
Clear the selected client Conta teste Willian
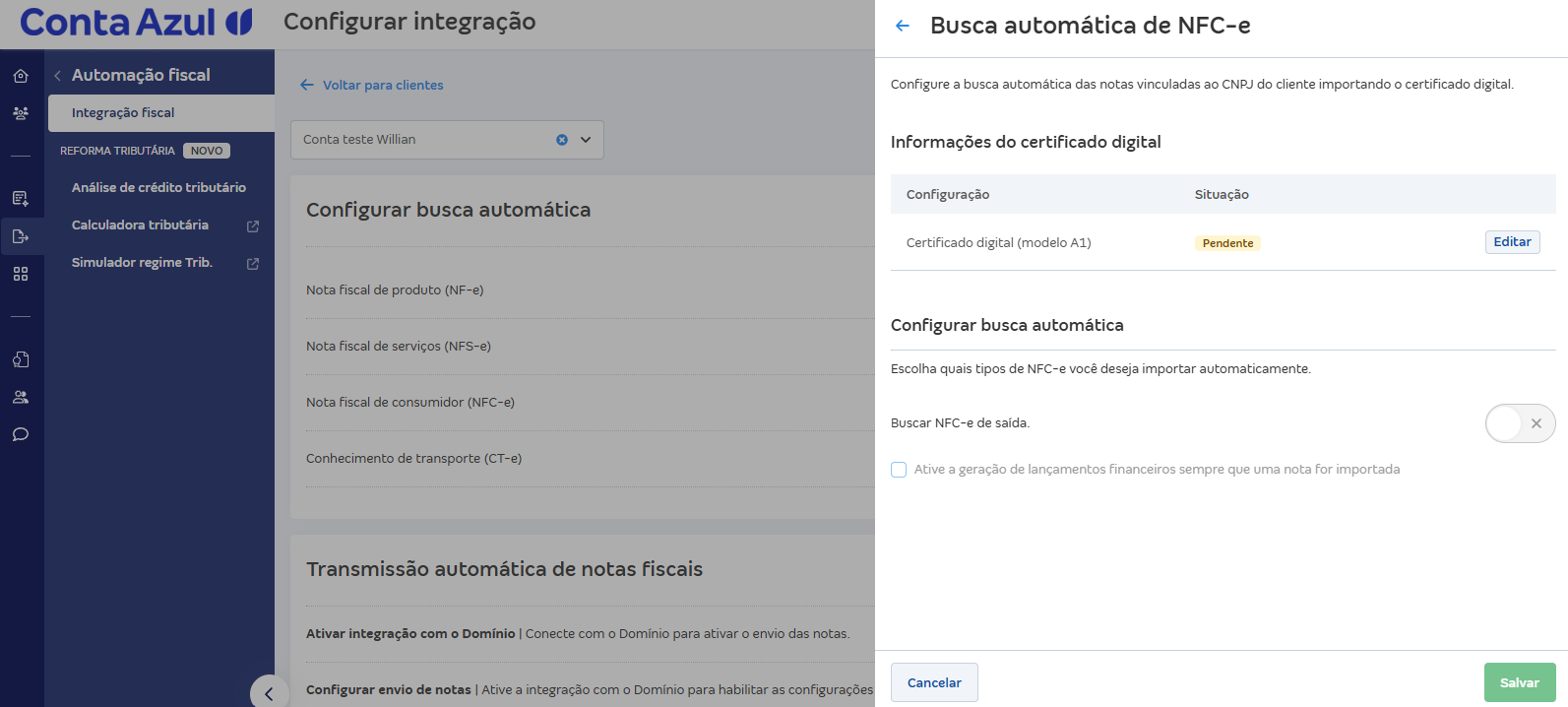click(x=562, y=140)
